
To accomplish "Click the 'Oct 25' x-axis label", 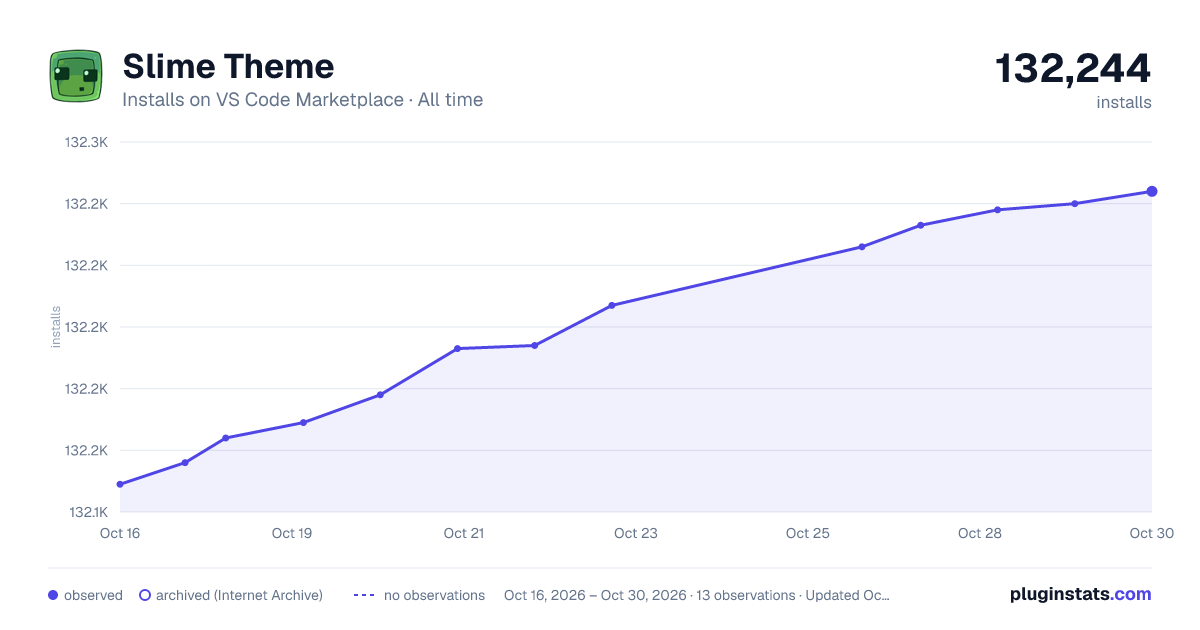I will pos(808,533).
